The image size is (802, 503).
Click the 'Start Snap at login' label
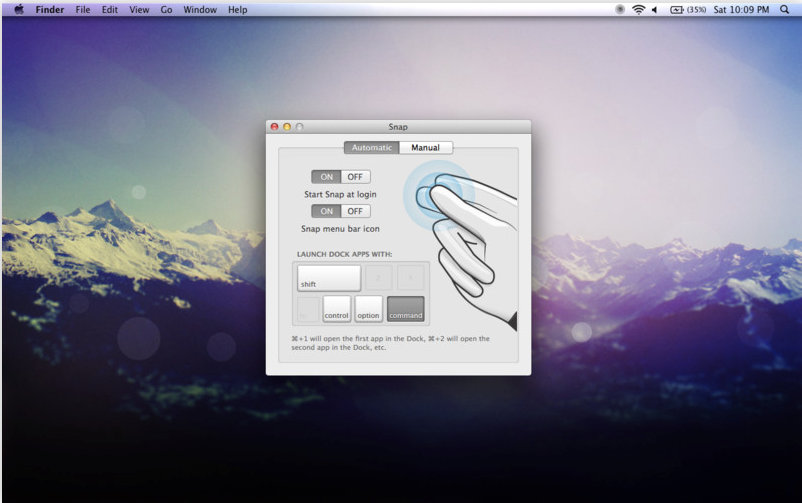click(340, 194)
